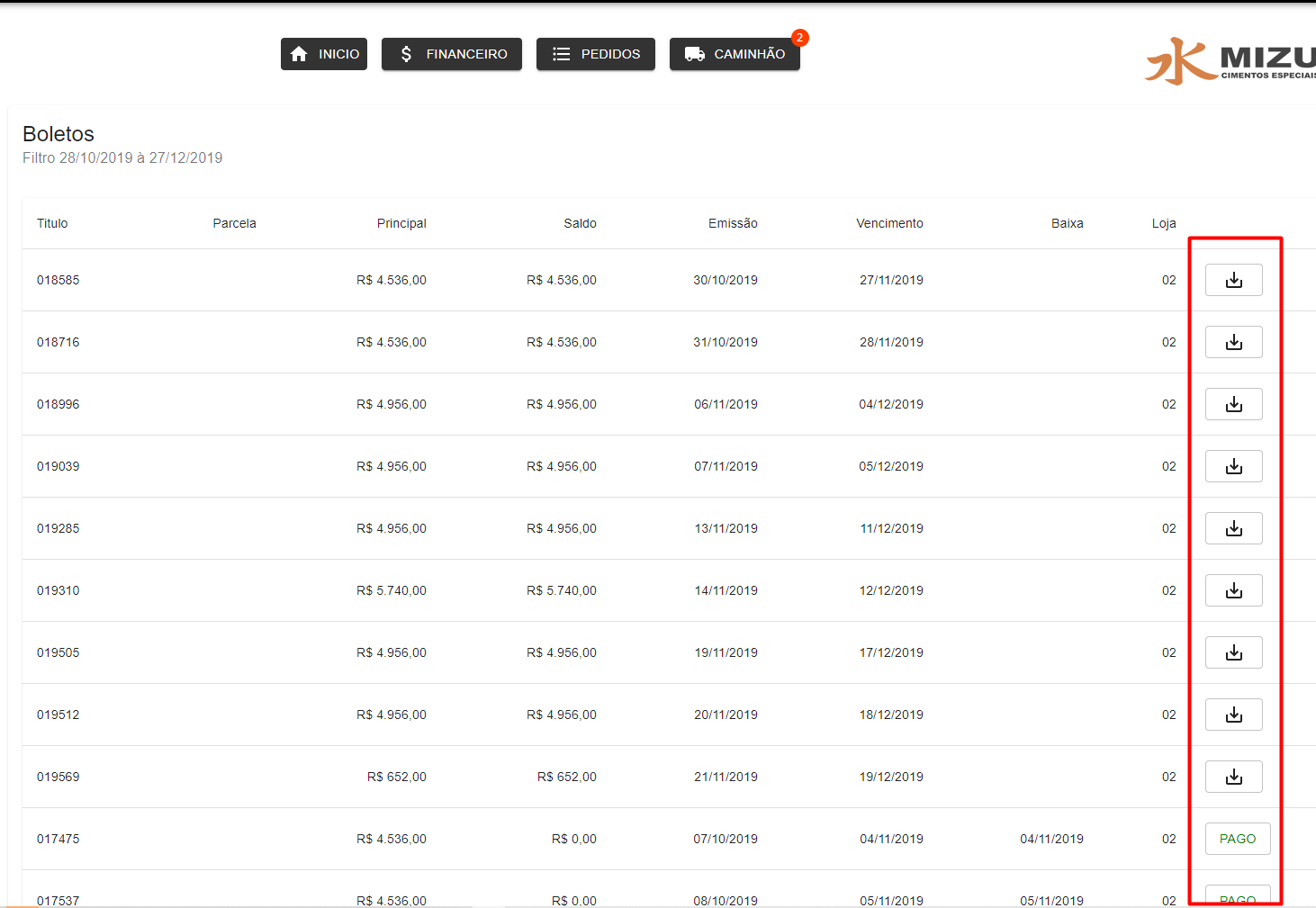Select titulo number 019285
1316x908 pixels.
tap(58, 528)
